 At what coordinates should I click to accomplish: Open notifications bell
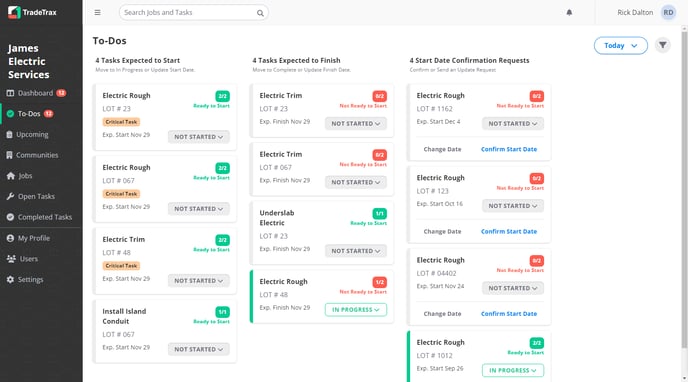(569, 12)
